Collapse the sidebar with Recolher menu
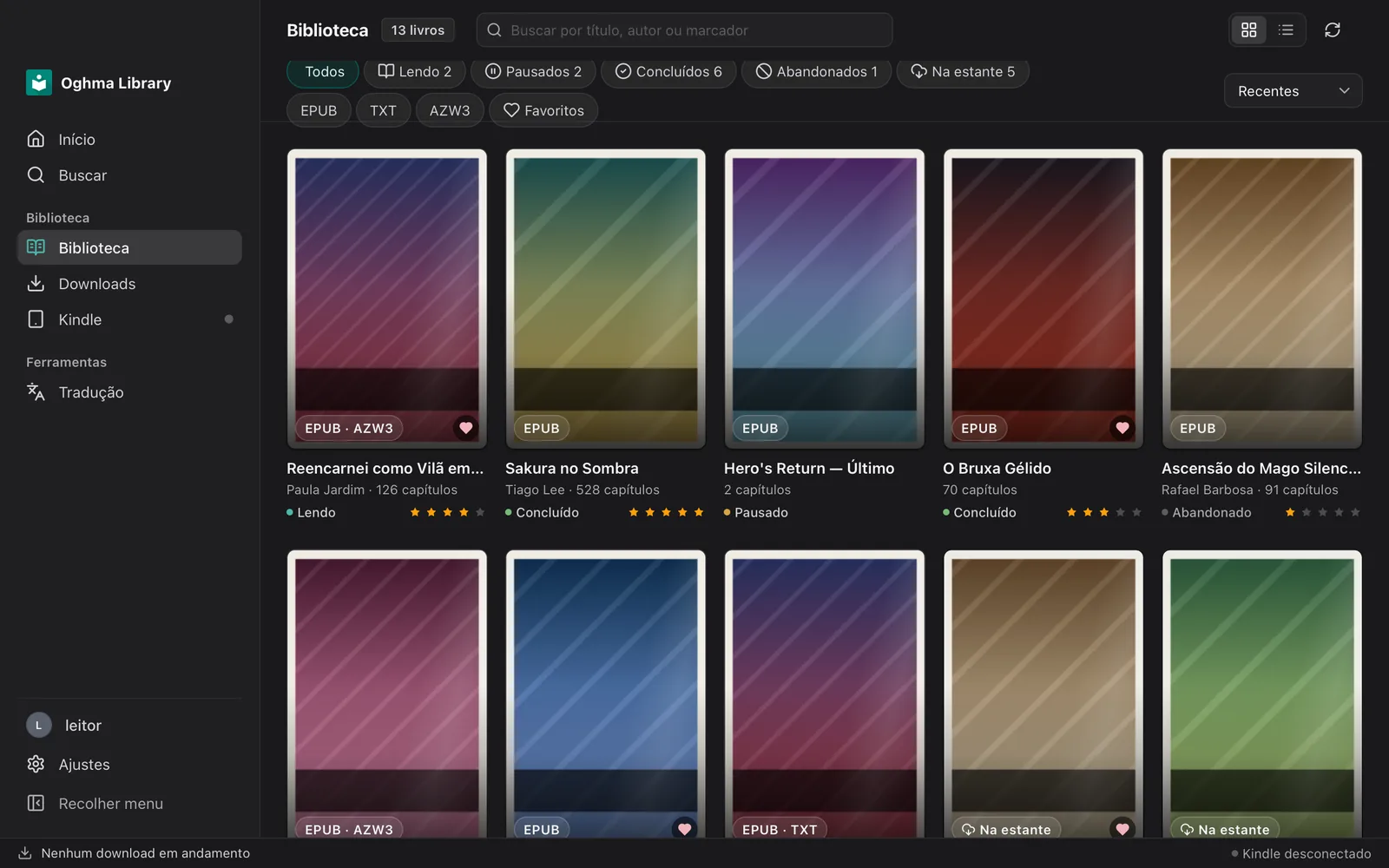1389x868 pixels. pyautogui.click(x=129, y=804)
